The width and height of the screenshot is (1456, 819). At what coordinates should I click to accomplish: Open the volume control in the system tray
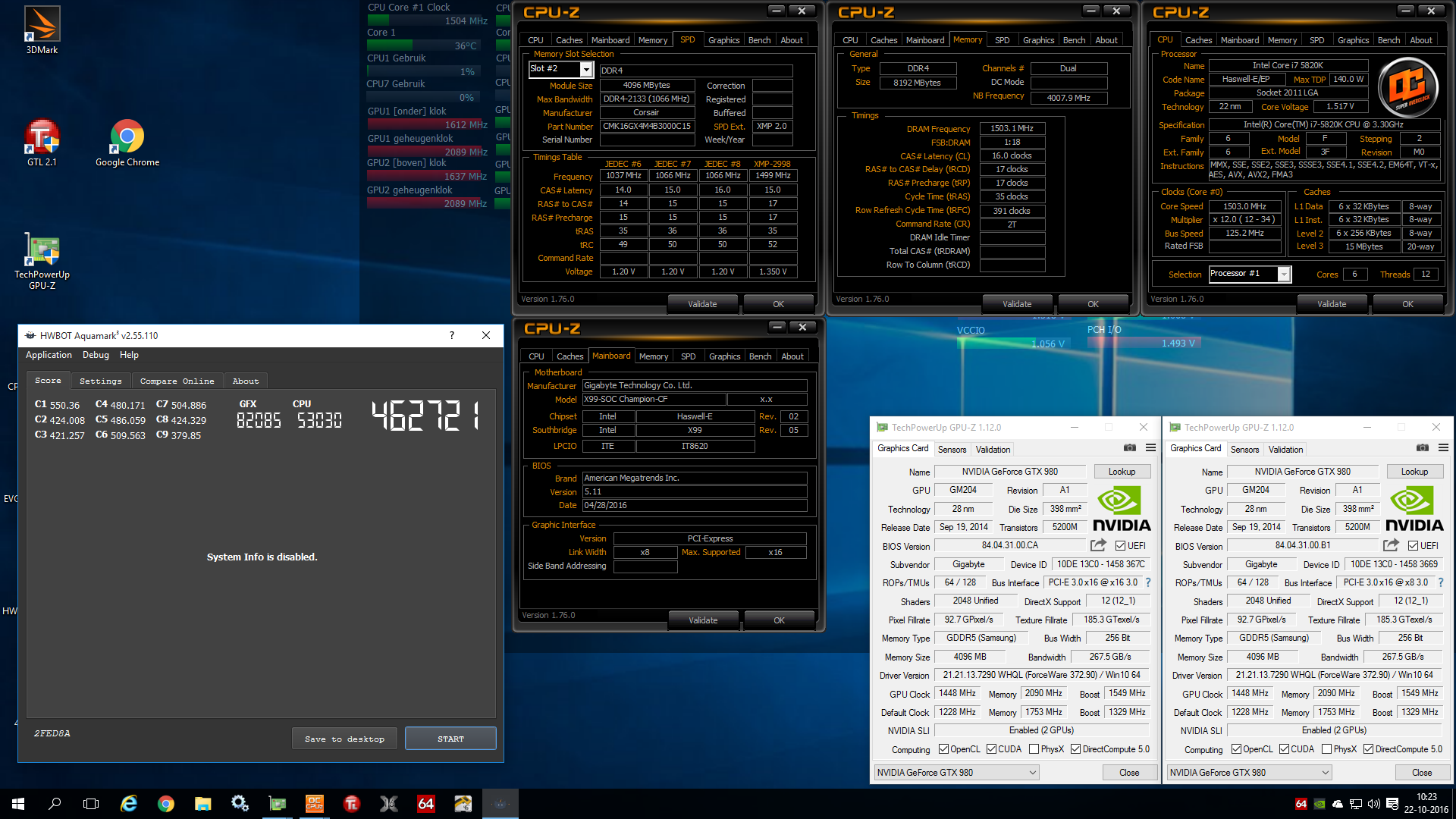click(1374, 804)
